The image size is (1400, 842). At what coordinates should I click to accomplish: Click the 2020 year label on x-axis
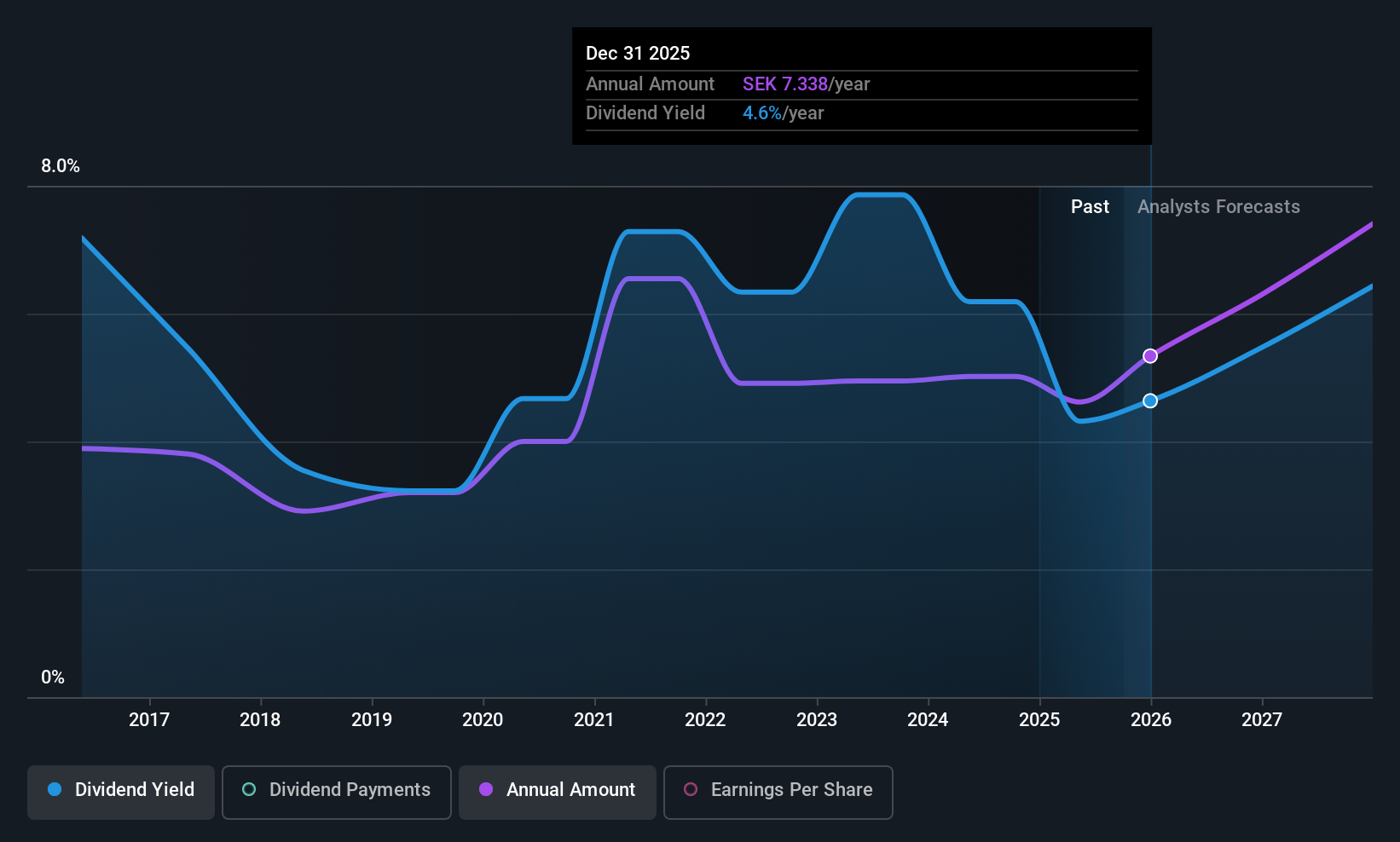point(483,720)
